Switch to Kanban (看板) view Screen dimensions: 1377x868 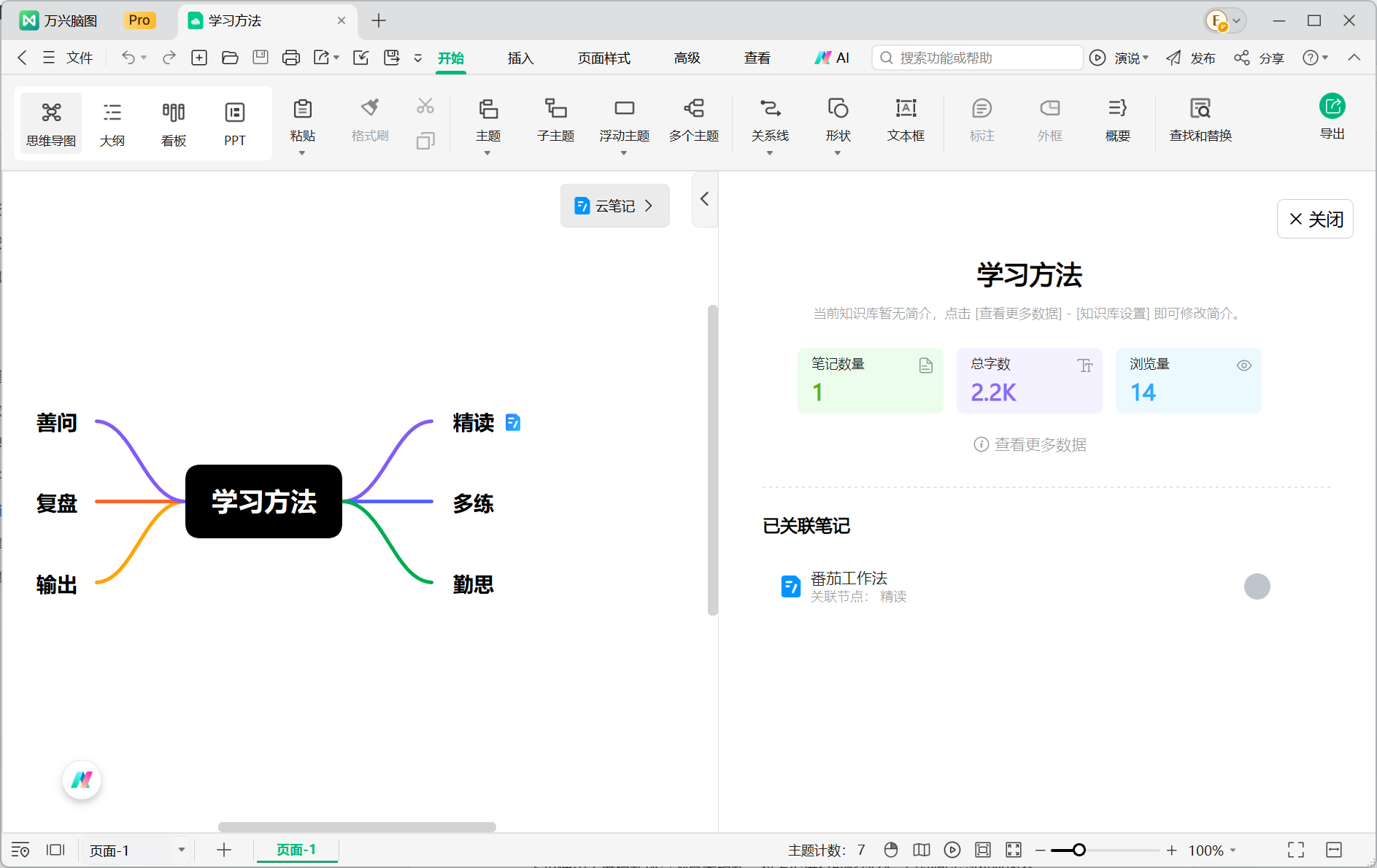(x=174, y=123)
